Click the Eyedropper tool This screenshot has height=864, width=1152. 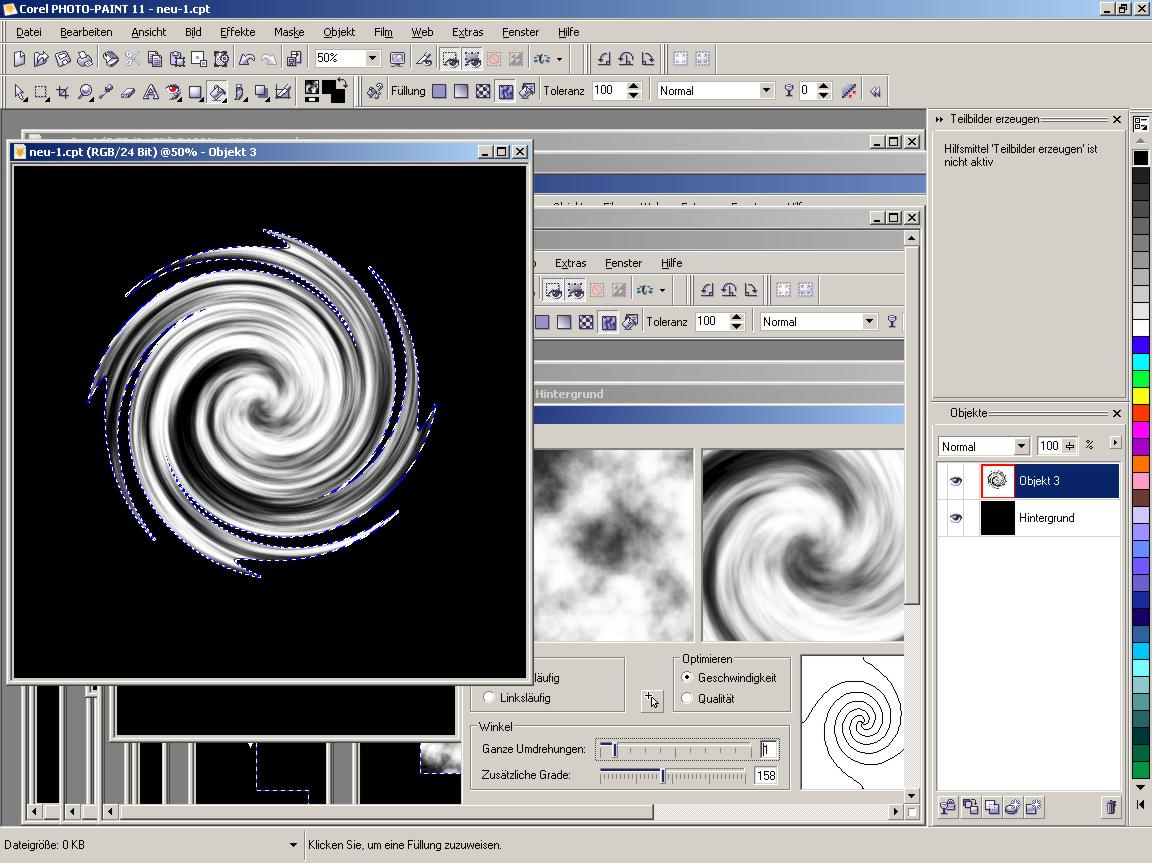pos(107,92)
